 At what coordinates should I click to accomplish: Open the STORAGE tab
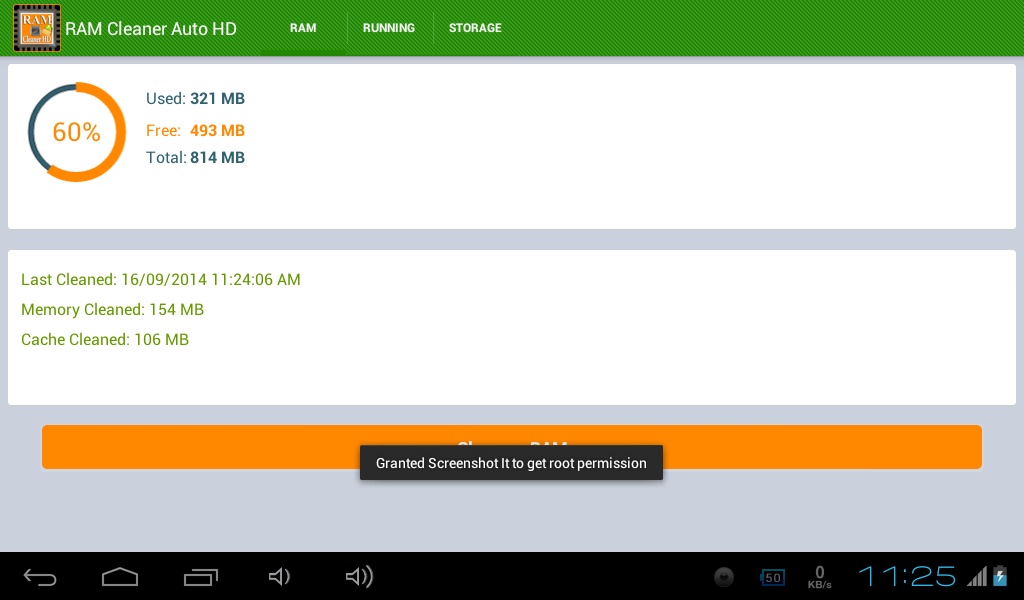click(x=475, y=28)
